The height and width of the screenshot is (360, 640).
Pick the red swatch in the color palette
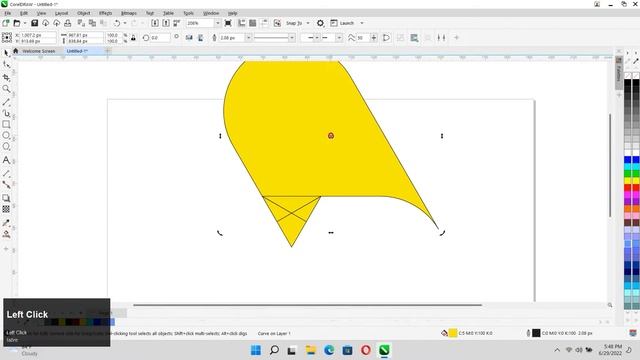pyautogui.click(x=628, y=188)
